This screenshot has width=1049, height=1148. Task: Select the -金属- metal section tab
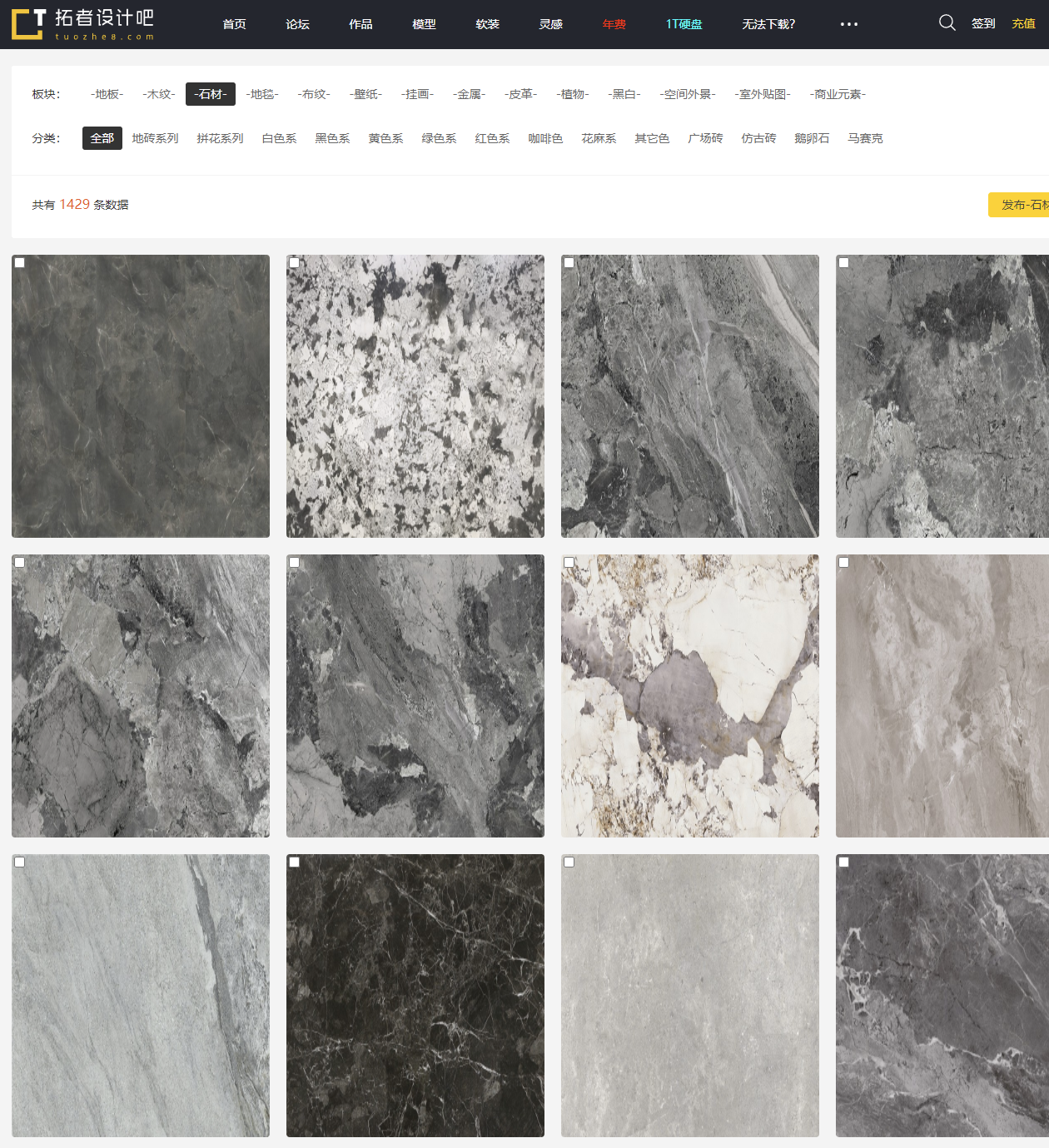469,94
